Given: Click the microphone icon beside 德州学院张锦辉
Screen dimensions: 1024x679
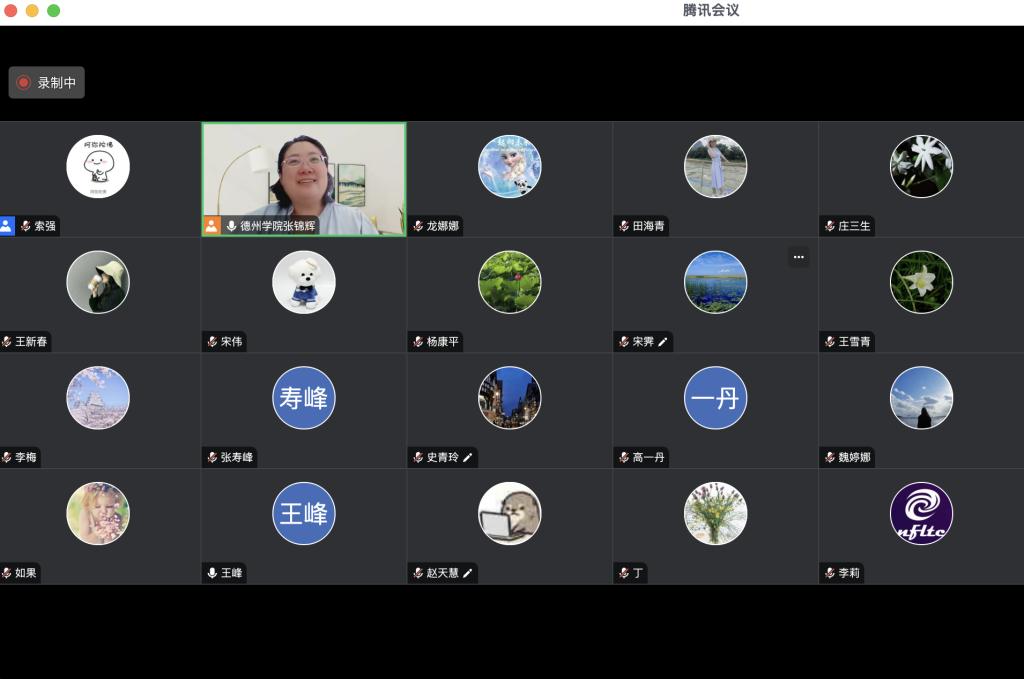Looking at the screenshot, I should point(231,226).
